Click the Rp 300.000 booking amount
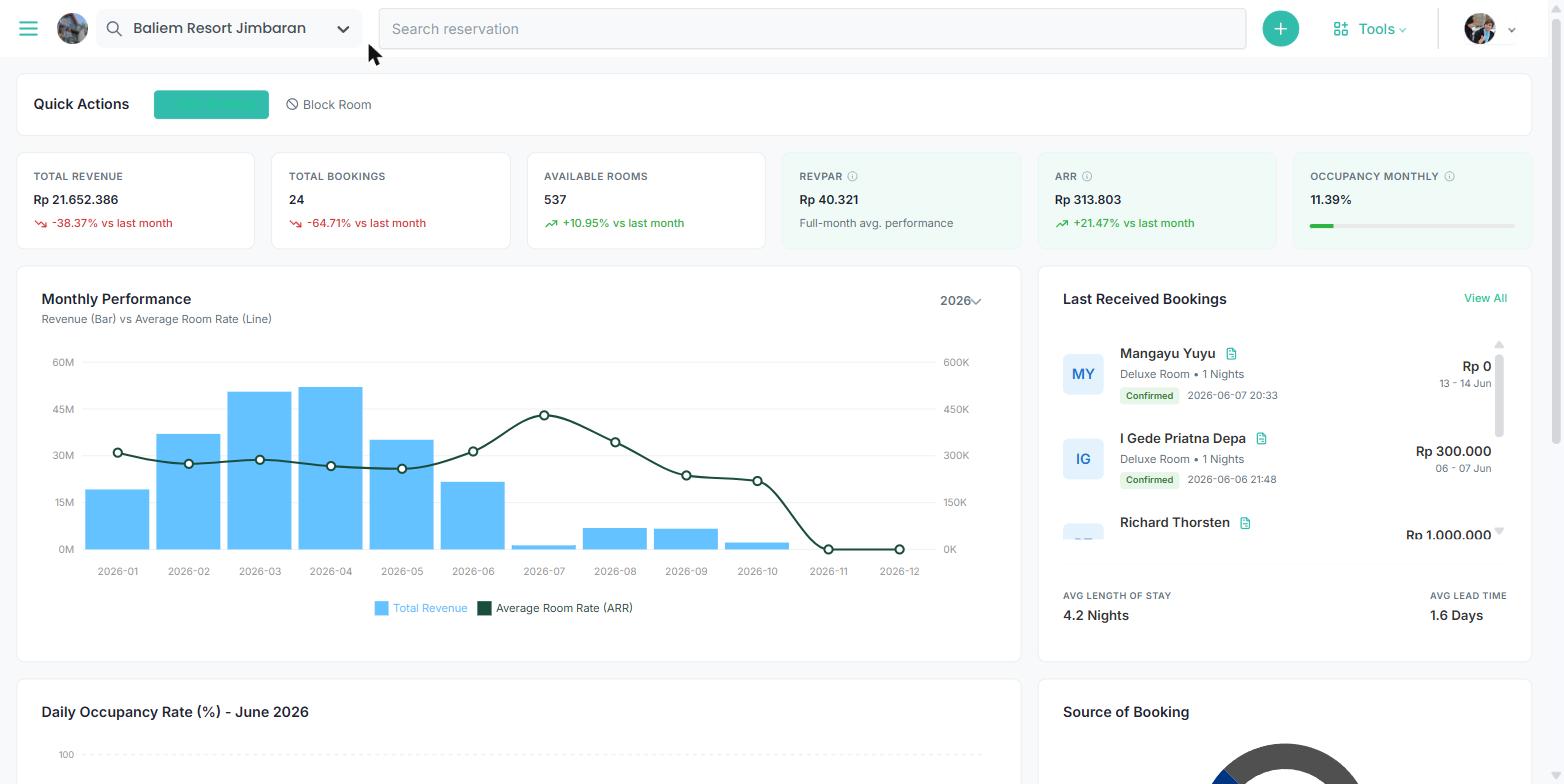Screen dimensions: 1564x784 click(1453, 452)
